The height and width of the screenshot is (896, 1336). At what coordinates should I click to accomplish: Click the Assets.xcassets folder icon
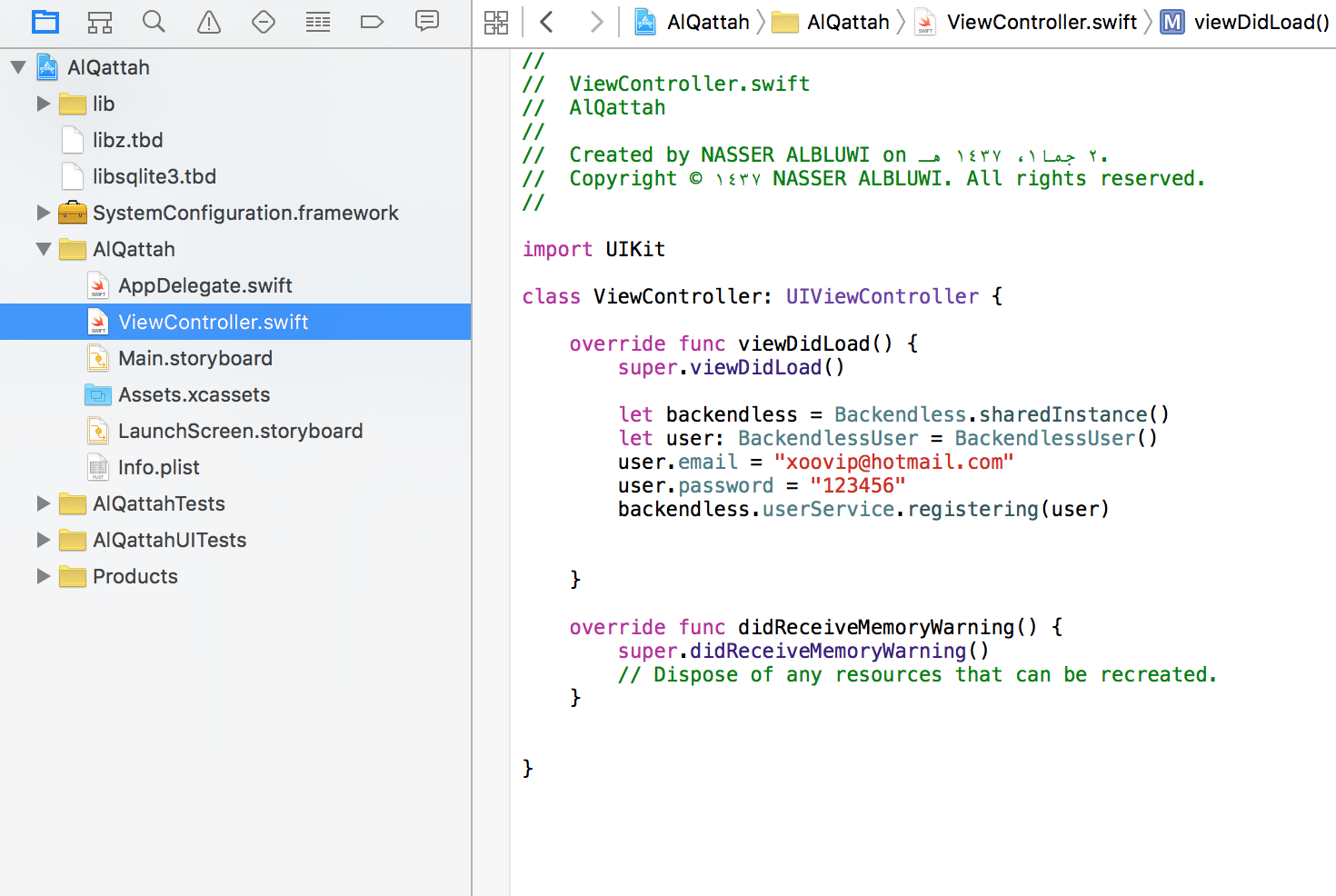click(98, 394)
